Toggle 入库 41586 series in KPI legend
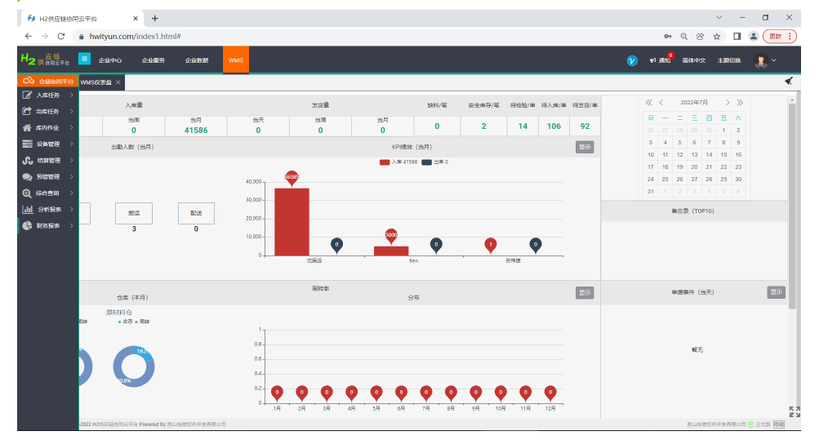Viewport: 828px width, 444px height. pyautogui.click(x=399, y=162)
